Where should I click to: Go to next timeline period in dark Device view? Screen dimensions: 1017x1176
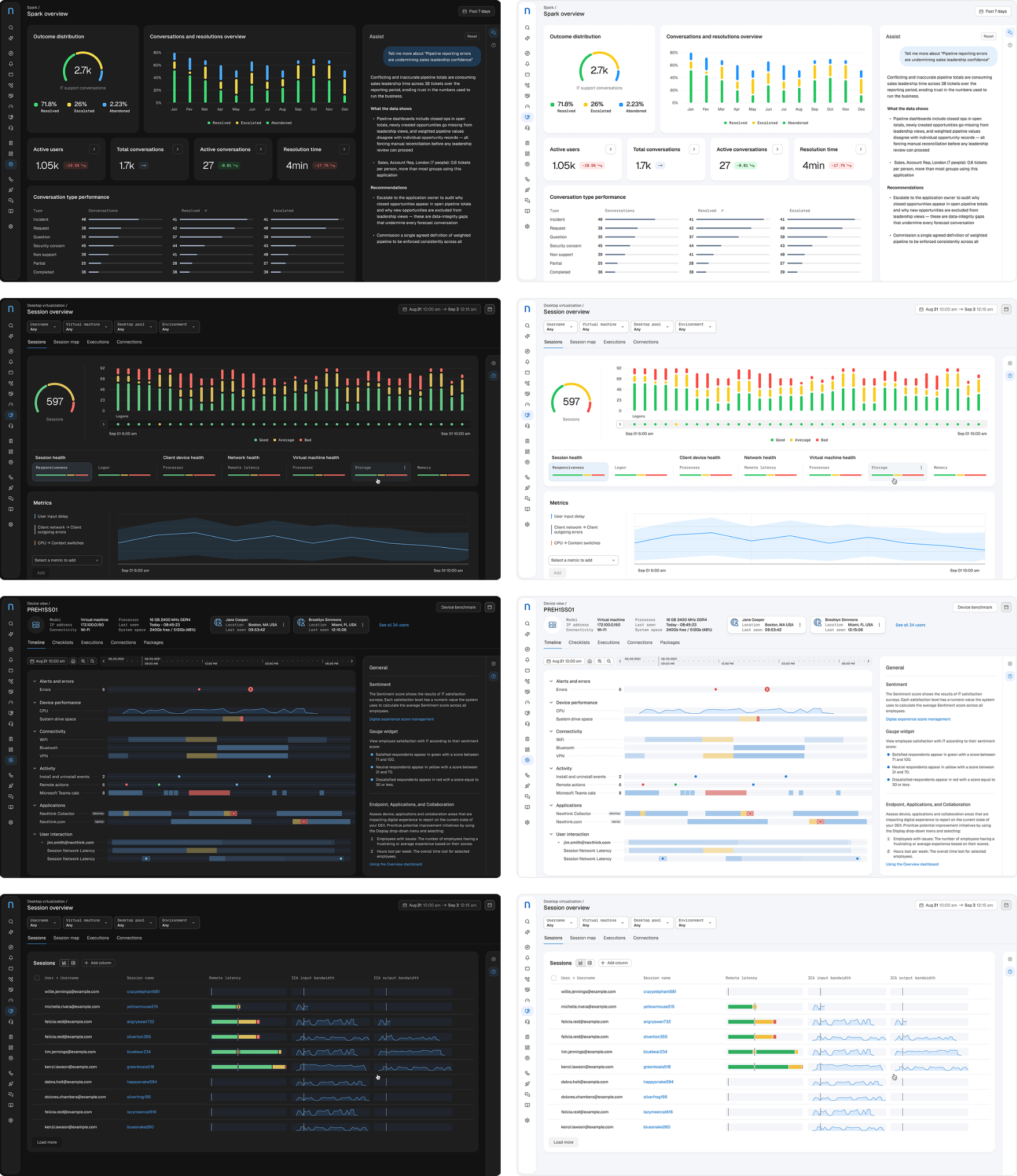pos(352,661)
